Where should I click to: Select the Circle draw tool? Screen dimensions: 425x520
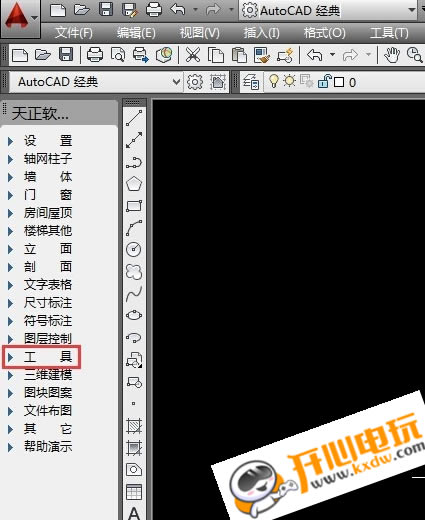[x=134, y=249]
